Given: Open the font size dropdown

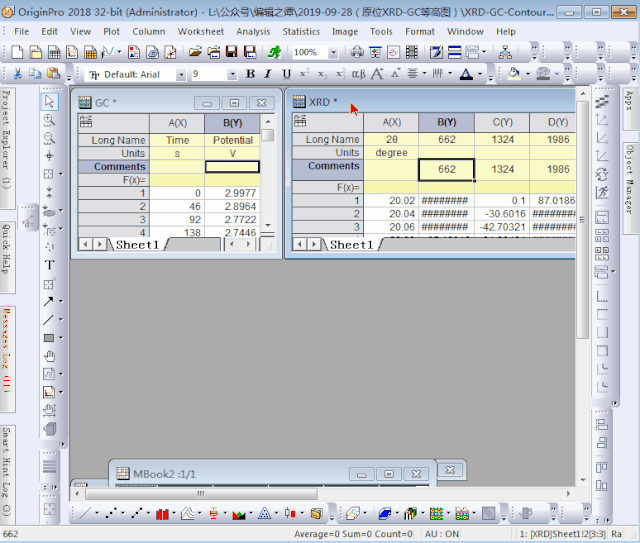Looking at the screenshot, I should [231, 75].
